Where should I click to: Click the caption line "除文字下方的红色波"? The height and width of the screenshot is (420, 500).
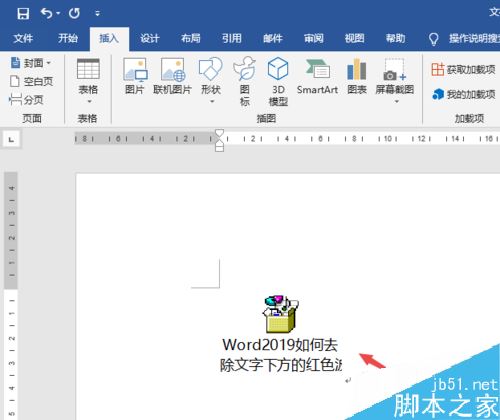tap(281, 365)
